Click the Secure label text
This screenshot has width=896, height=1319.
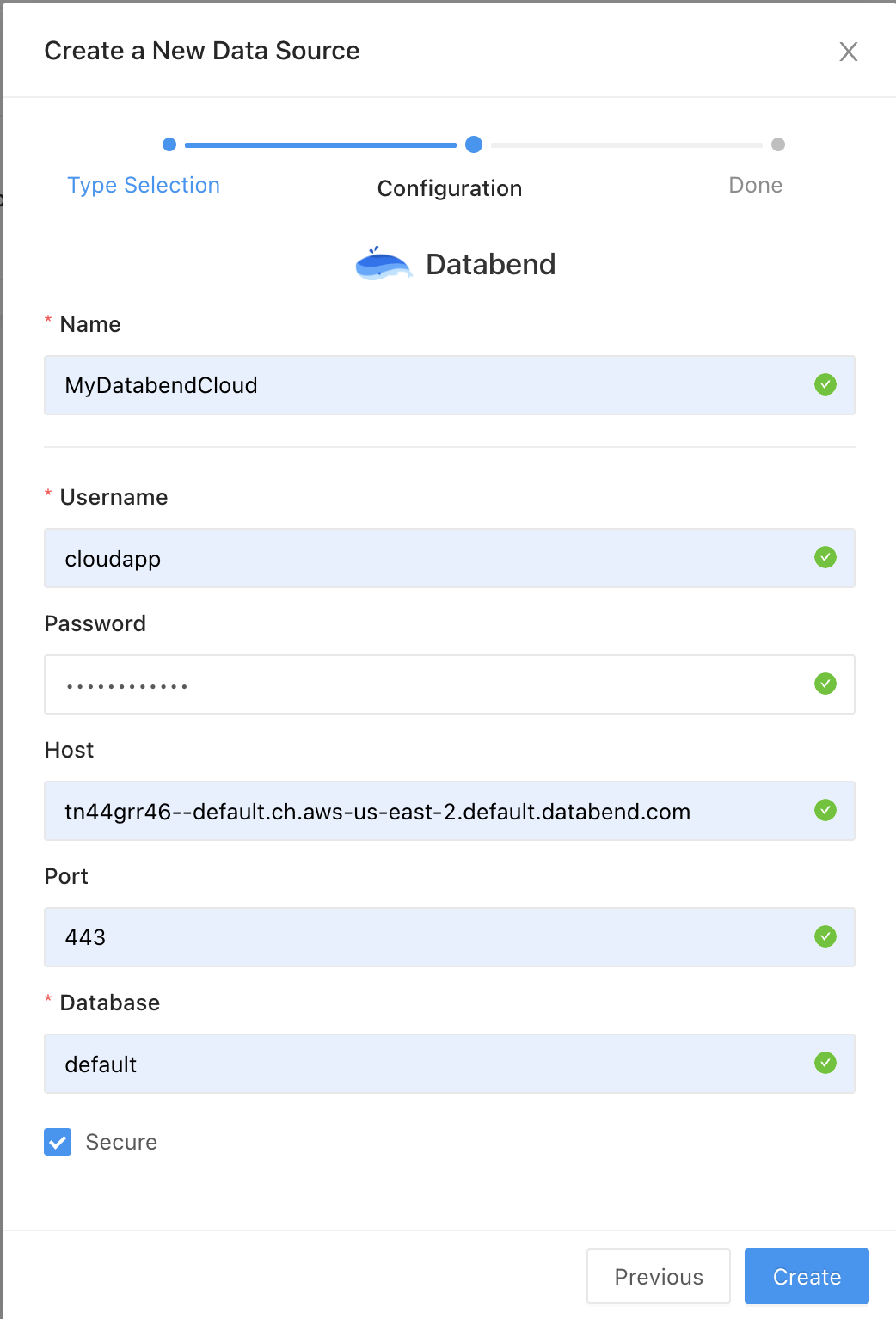point(121,1142)
